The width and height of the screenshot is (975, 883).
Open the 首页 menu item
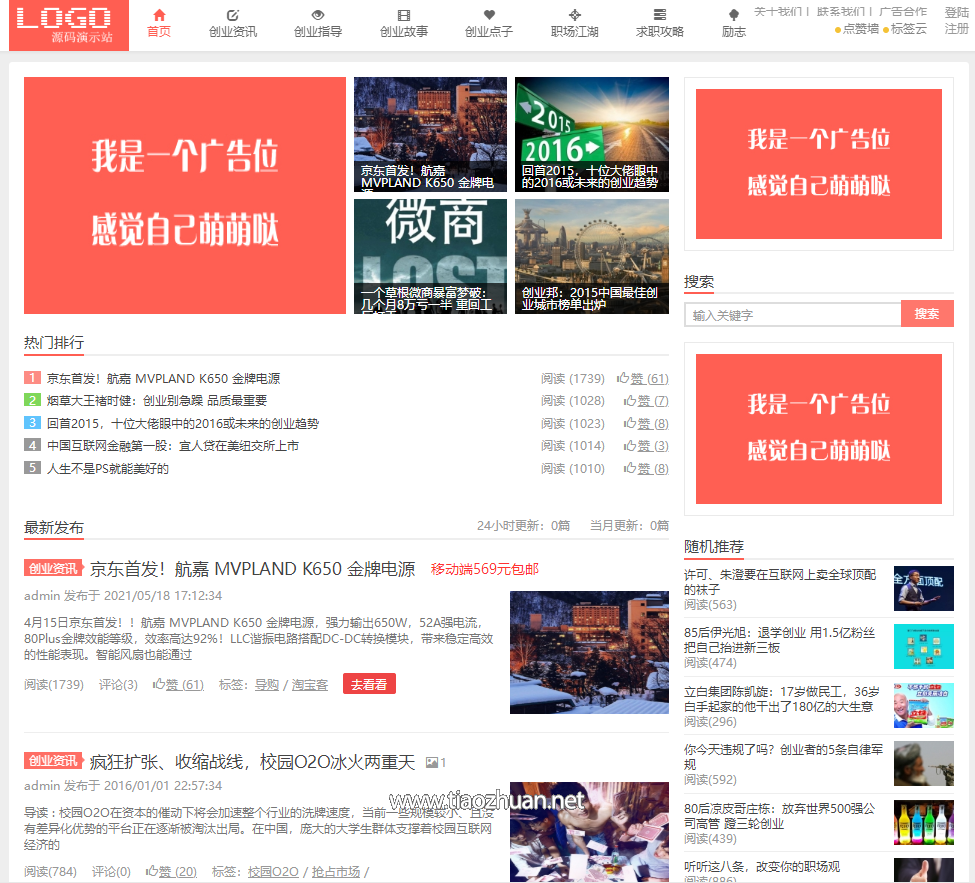pos(159,31)
